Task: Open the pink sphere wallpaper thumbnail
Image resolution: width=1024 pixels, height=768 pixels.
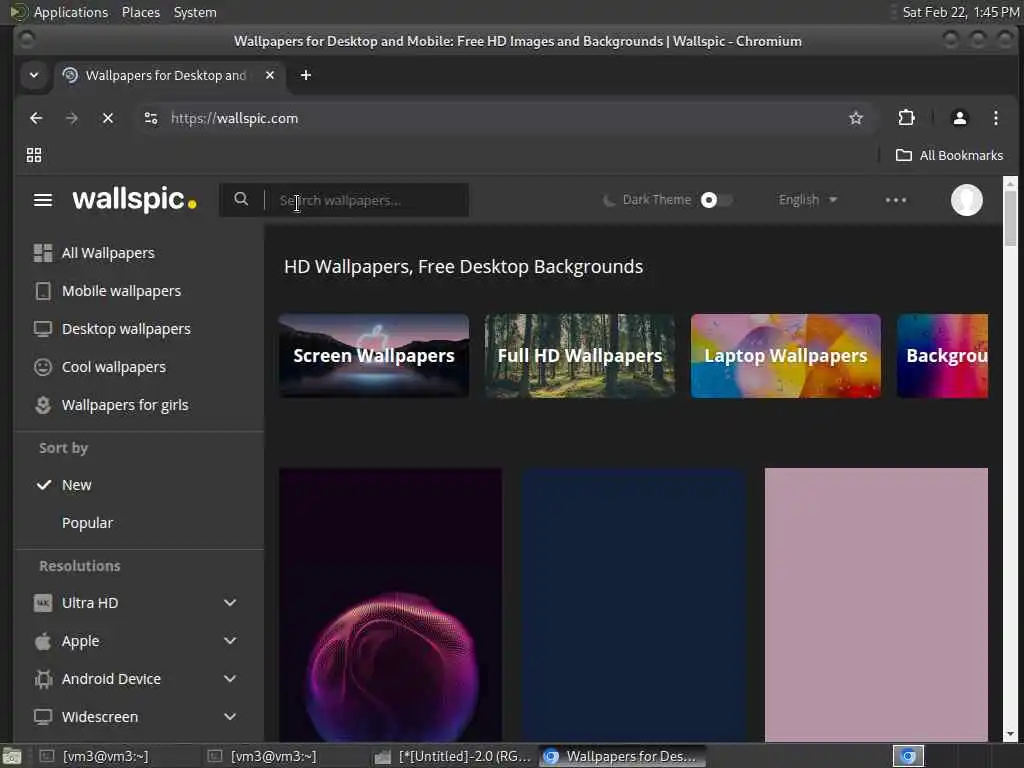Action: point(391,605)
